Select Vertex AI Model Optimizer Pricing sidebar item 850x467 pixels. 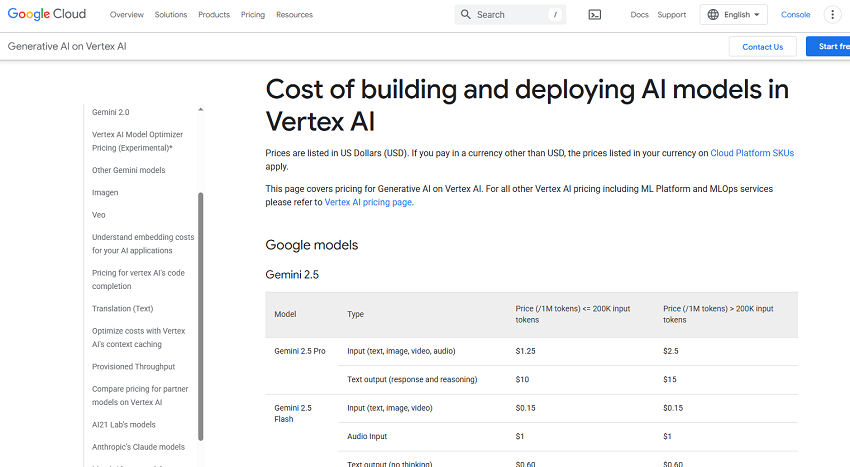[138, 141]
